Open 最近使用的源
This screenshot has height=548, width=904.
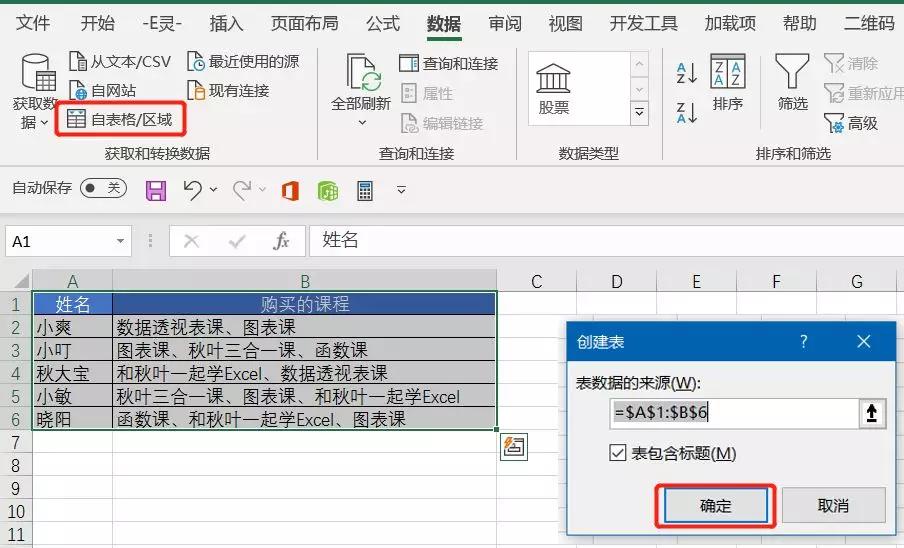pos(243,61)
